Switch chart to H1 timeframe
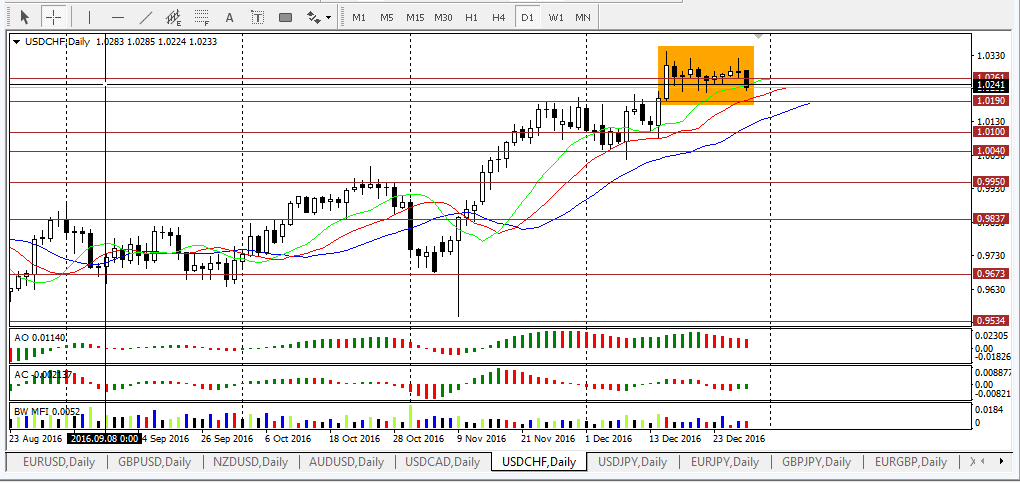The image size is (1020, 483). [472, 18]
